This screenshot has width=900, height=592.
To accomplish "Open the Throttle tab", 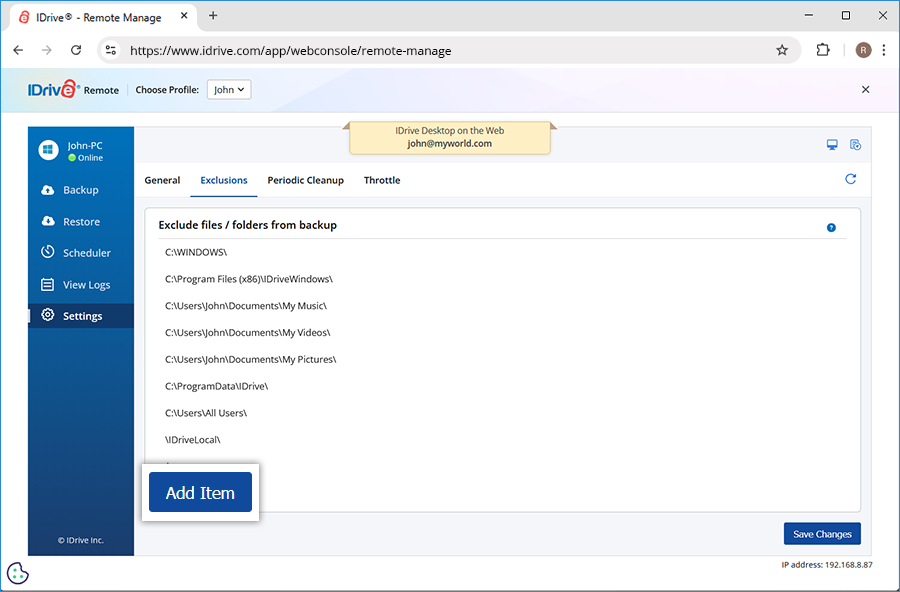I will [x=382, y=180].
